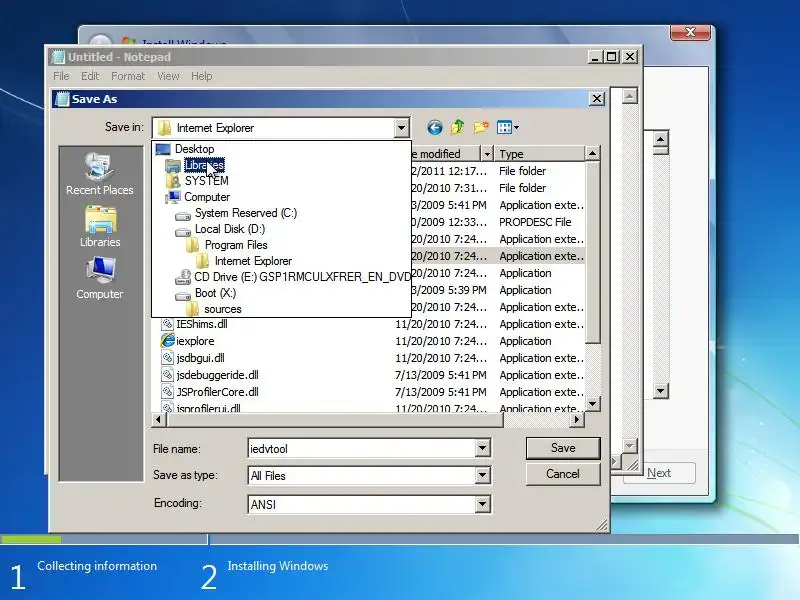The width and height of the screenshot is (800, 600).
Task: Choose System Reserved (C:) drive
Action: point(245,213)
